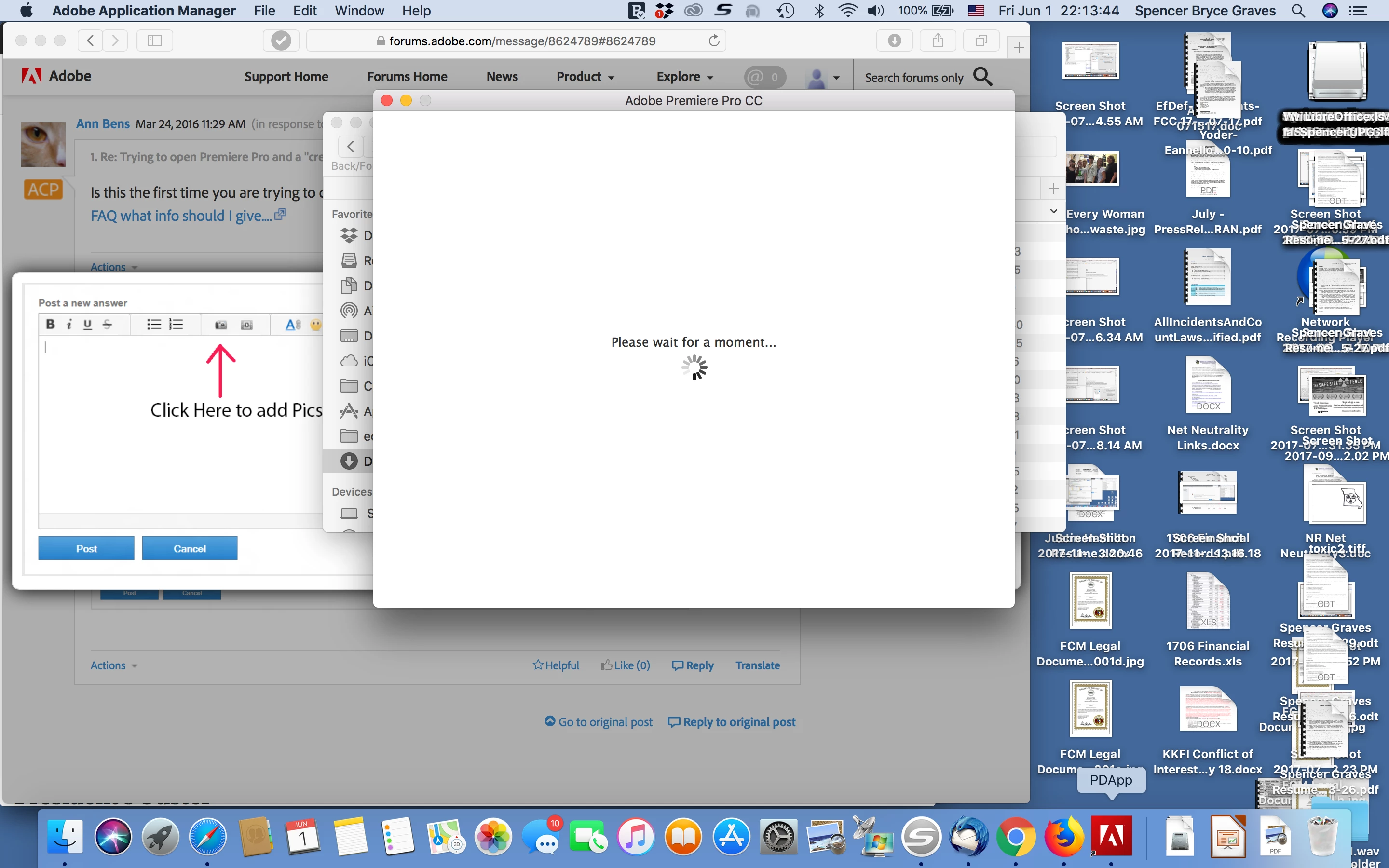Open the Adobe Application Manager menu
Viewport: 1389px width, 868px height.
144,10
